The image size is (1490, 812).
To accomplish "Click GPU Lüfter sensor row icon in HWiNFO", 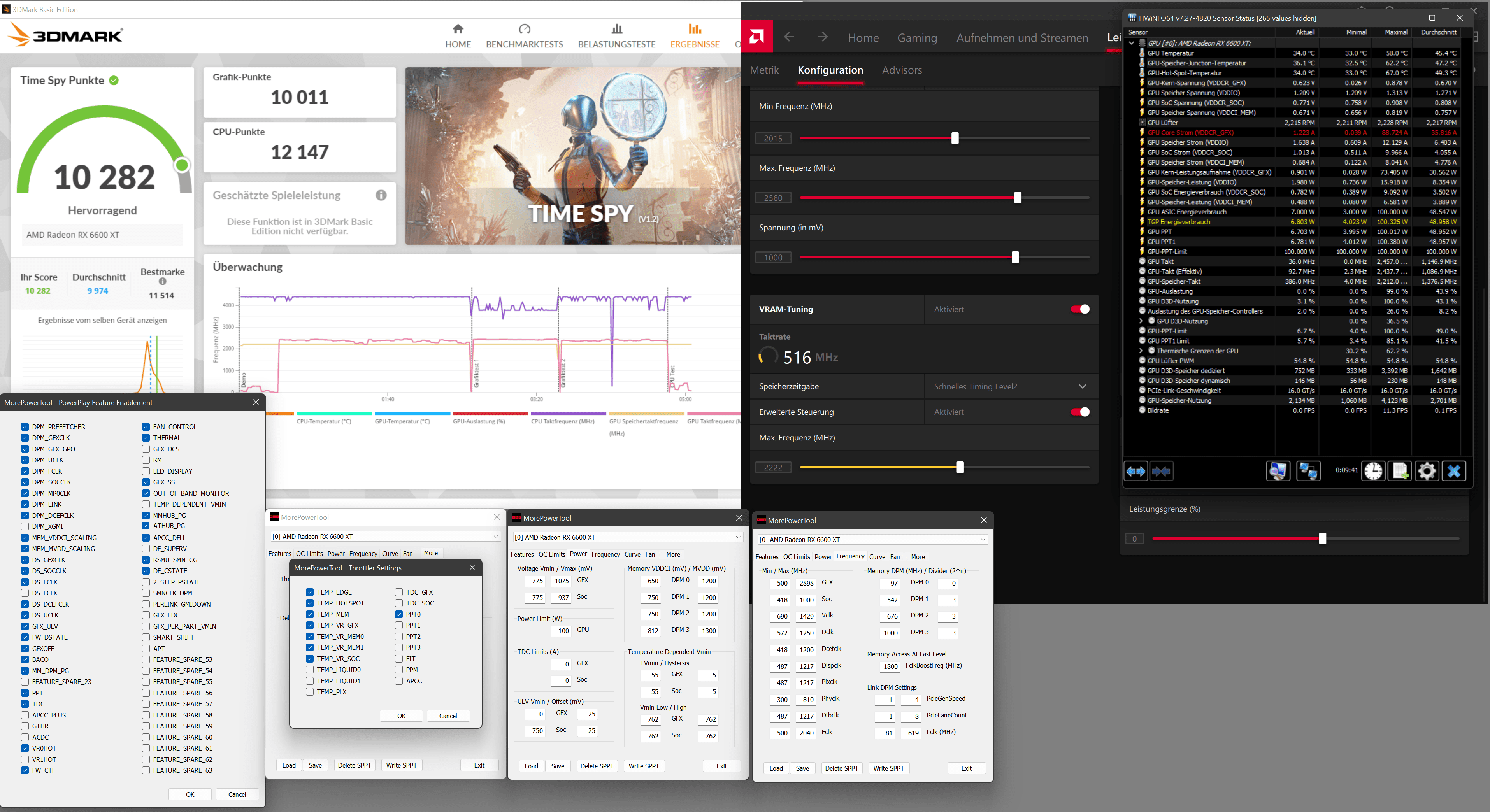I will click(1142, 123).
